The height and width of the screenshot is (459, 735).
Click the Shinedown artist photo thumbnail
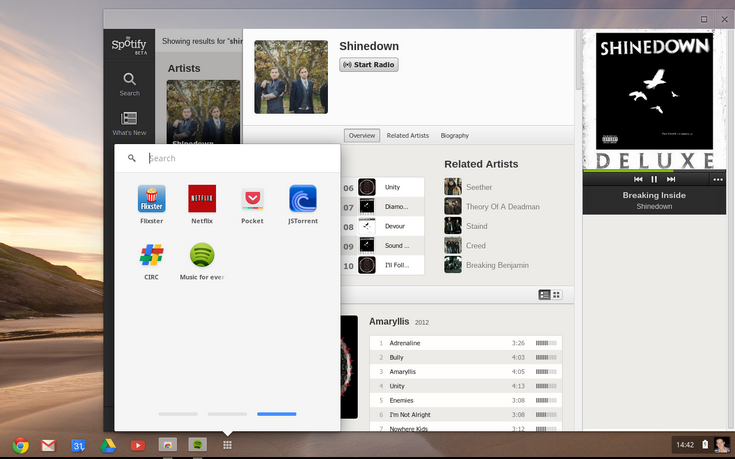point(291,77)
